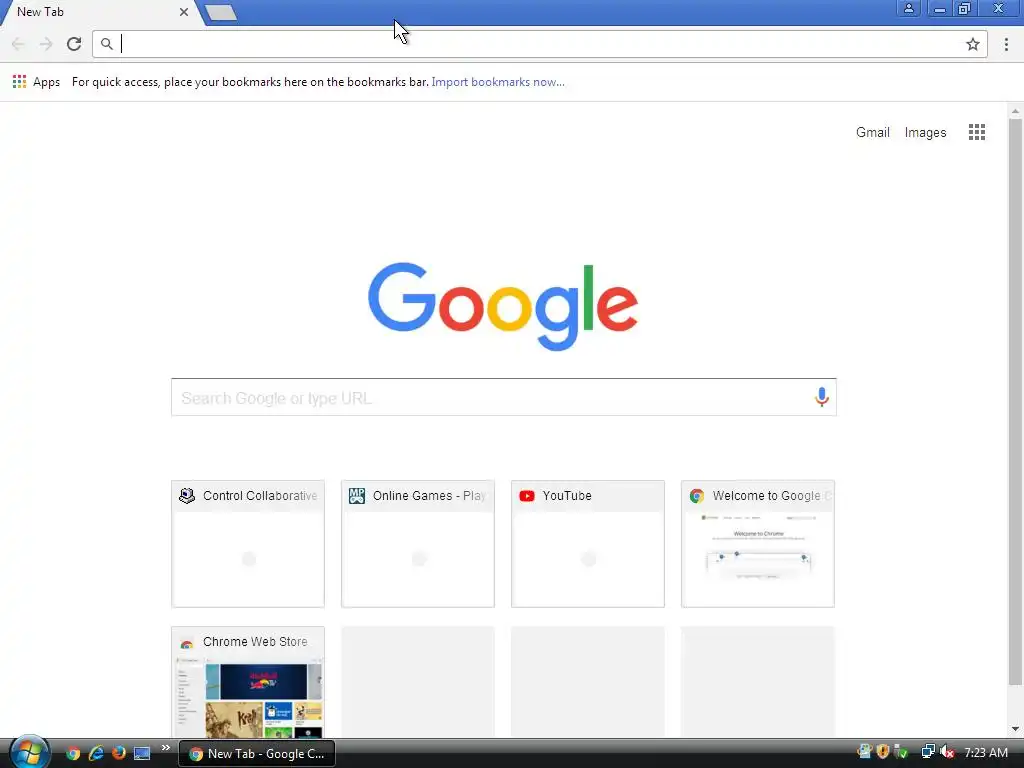
Task: Click the security shield tray icon
Action: pos(883,752)
